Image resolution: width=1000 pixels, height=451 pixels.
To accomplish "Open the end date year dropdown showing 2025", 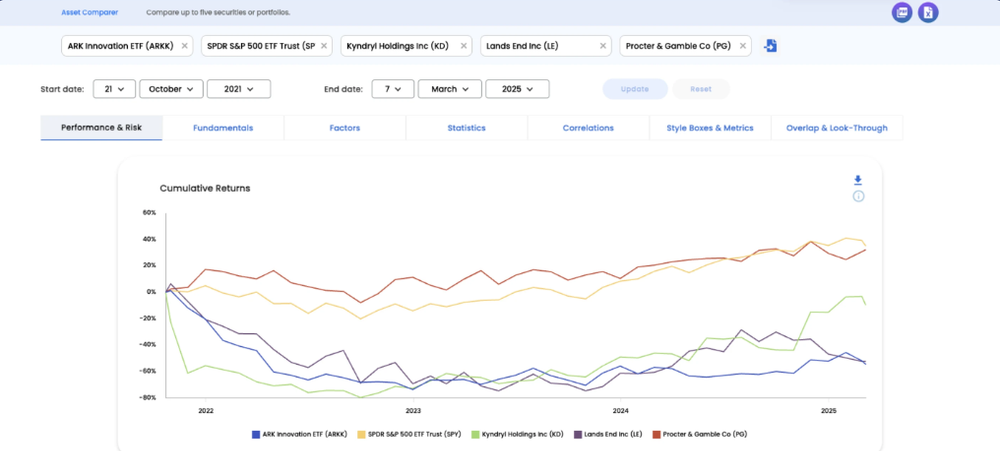I will (518, 89).
